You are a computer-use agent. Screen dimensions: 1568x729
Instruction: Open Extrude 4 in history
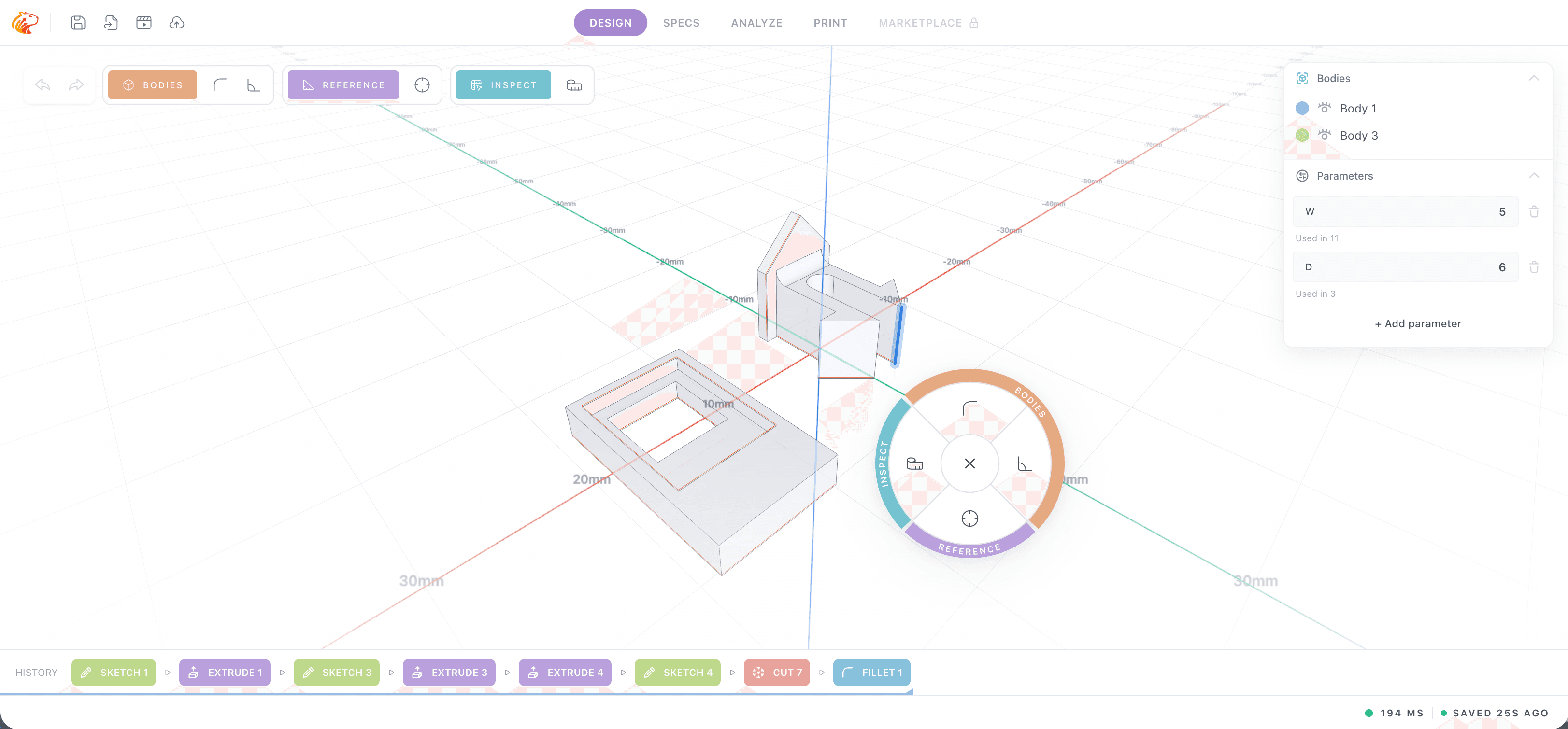coord(565,673)
